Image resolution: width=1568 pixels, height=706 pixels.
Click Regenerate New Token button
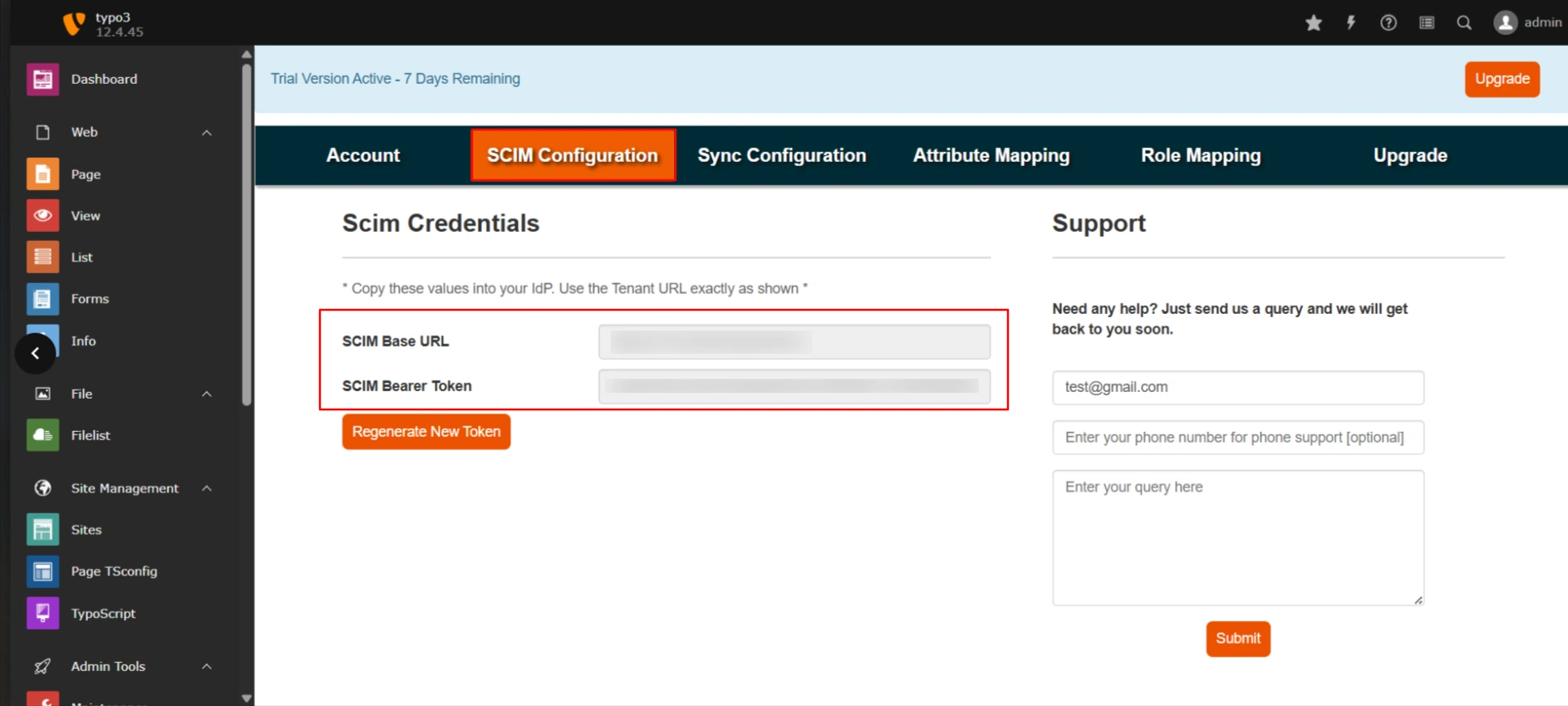point(426,432)
